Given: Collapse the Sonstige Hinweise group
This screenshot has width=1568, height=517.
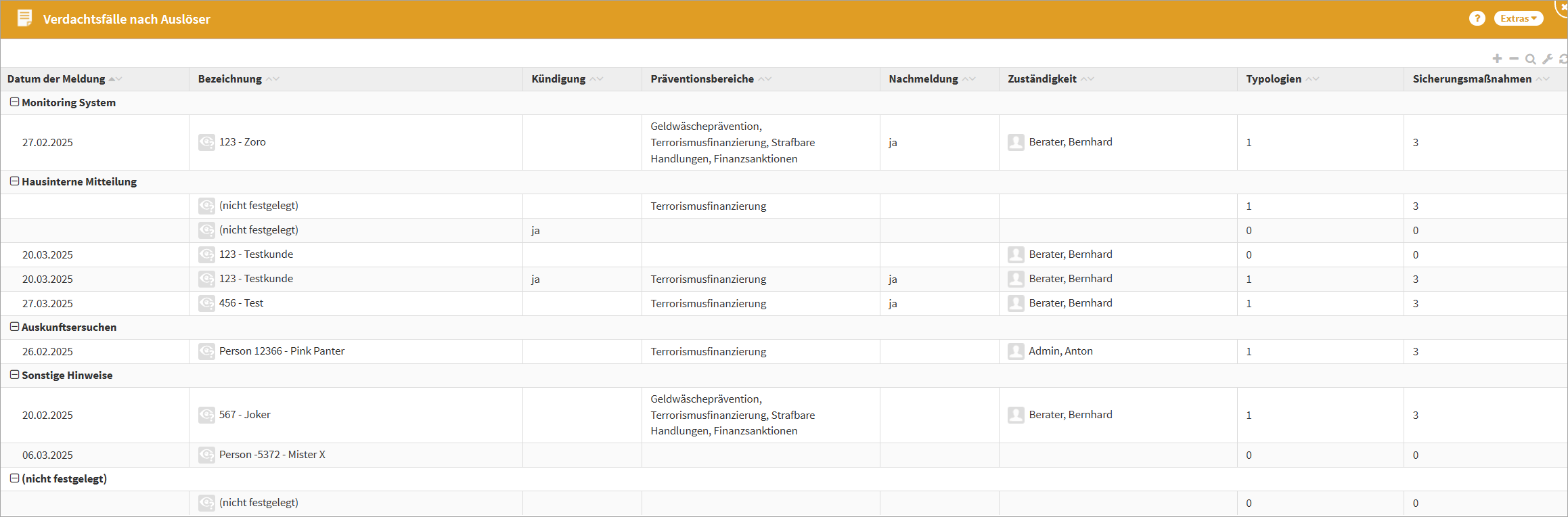Looking at the screenshot, I should click(14, 375).
